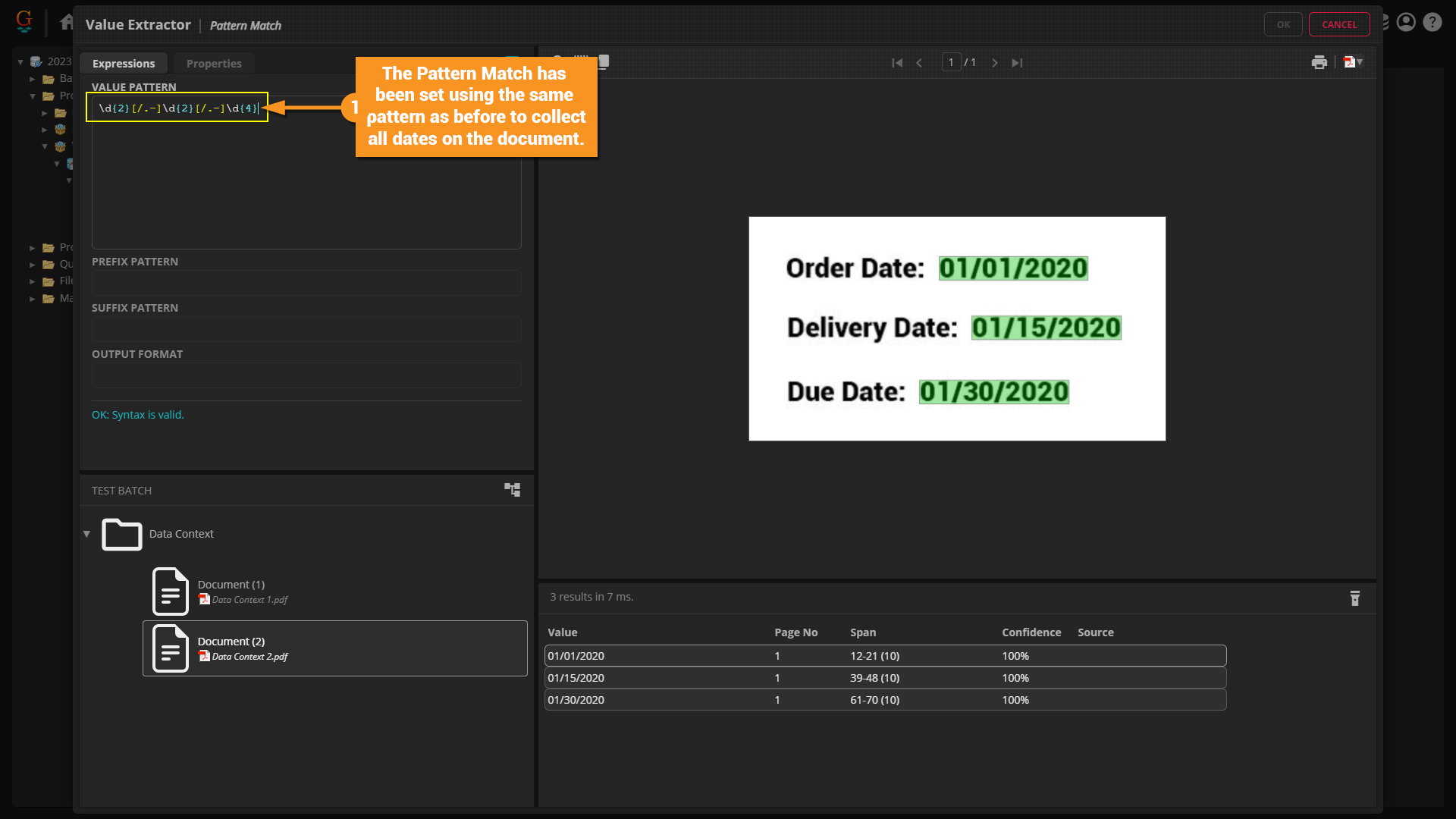Go to the first page
Viewport: 1456px width, 819px height.
click(x=897, y=63)
